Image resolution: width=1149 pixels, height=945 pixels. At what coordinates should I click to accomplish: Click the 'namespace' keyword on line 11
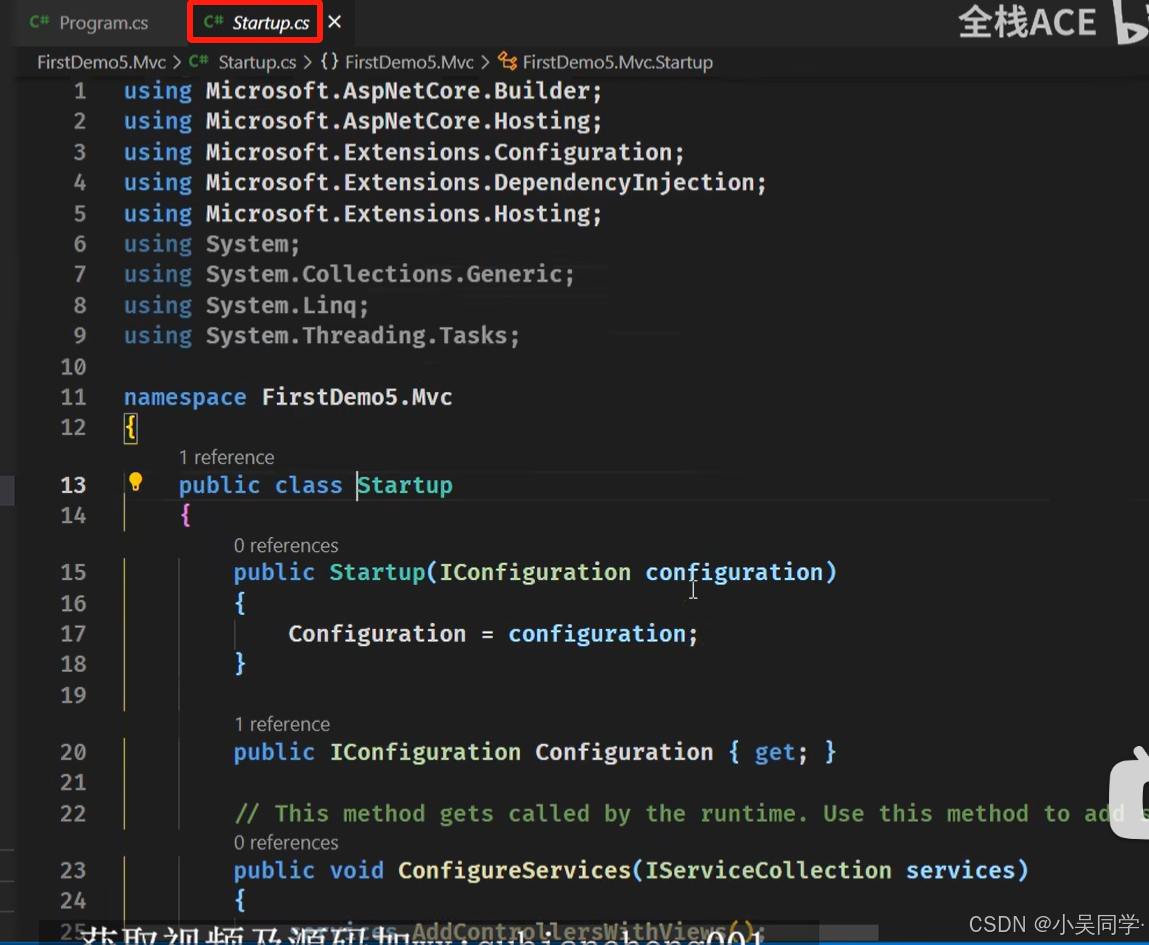(x=185, y=397)
